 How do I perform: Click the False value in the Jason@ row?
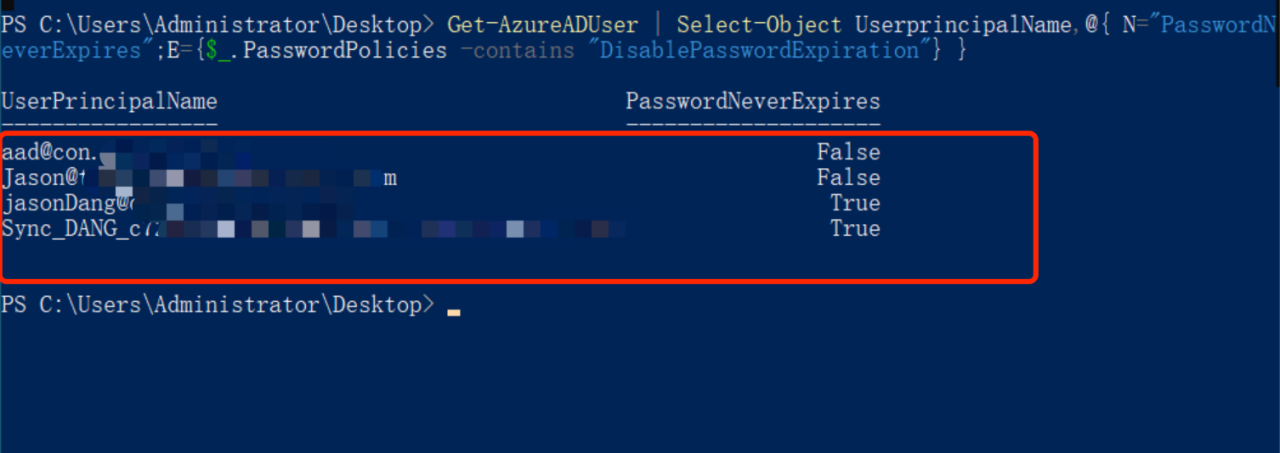(848, 178)
